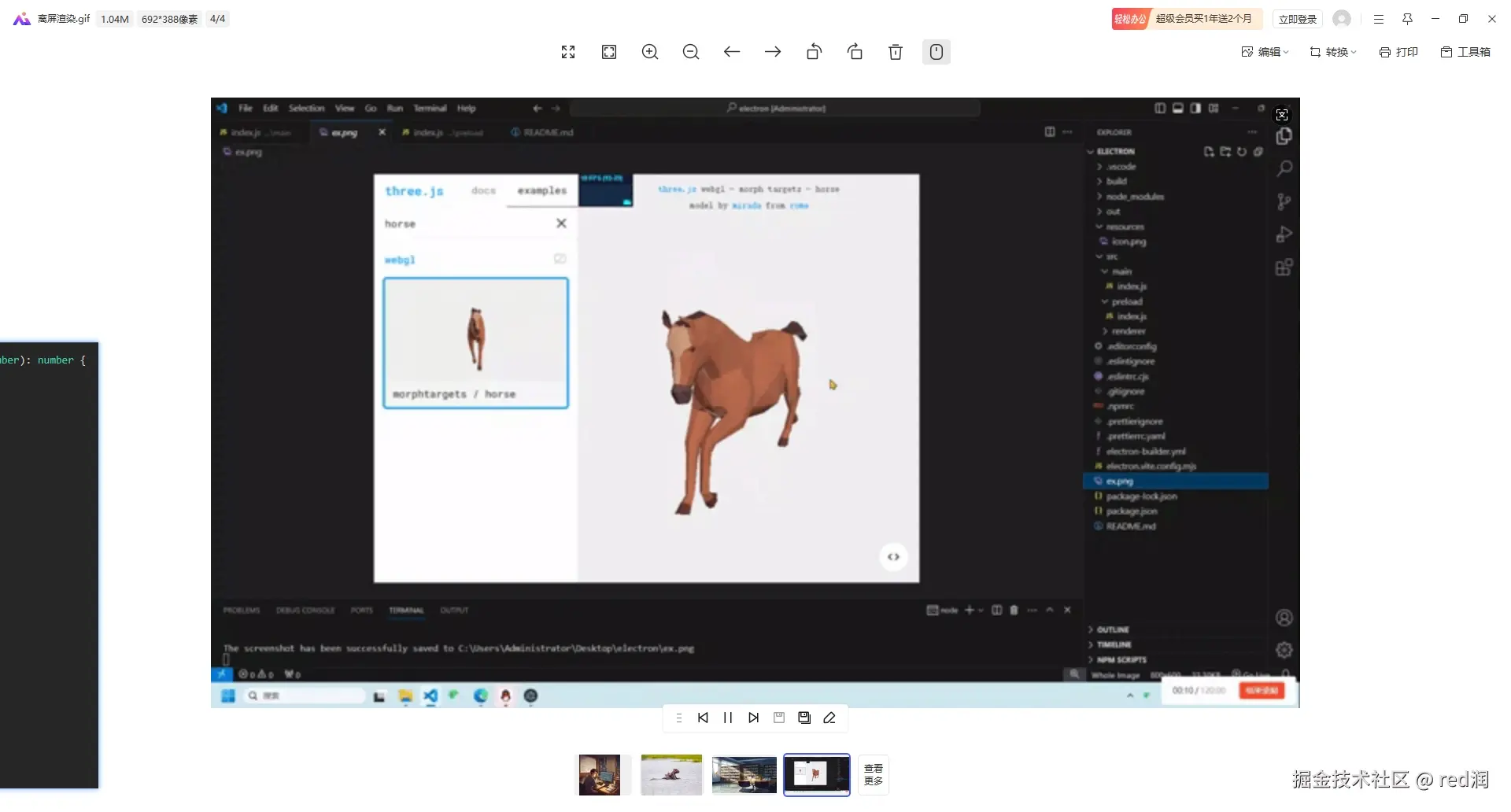Screen dimensions: 1511x812
Task: Save all GIF frames with the stacked-disk icon
Action: tap(804, 718)
